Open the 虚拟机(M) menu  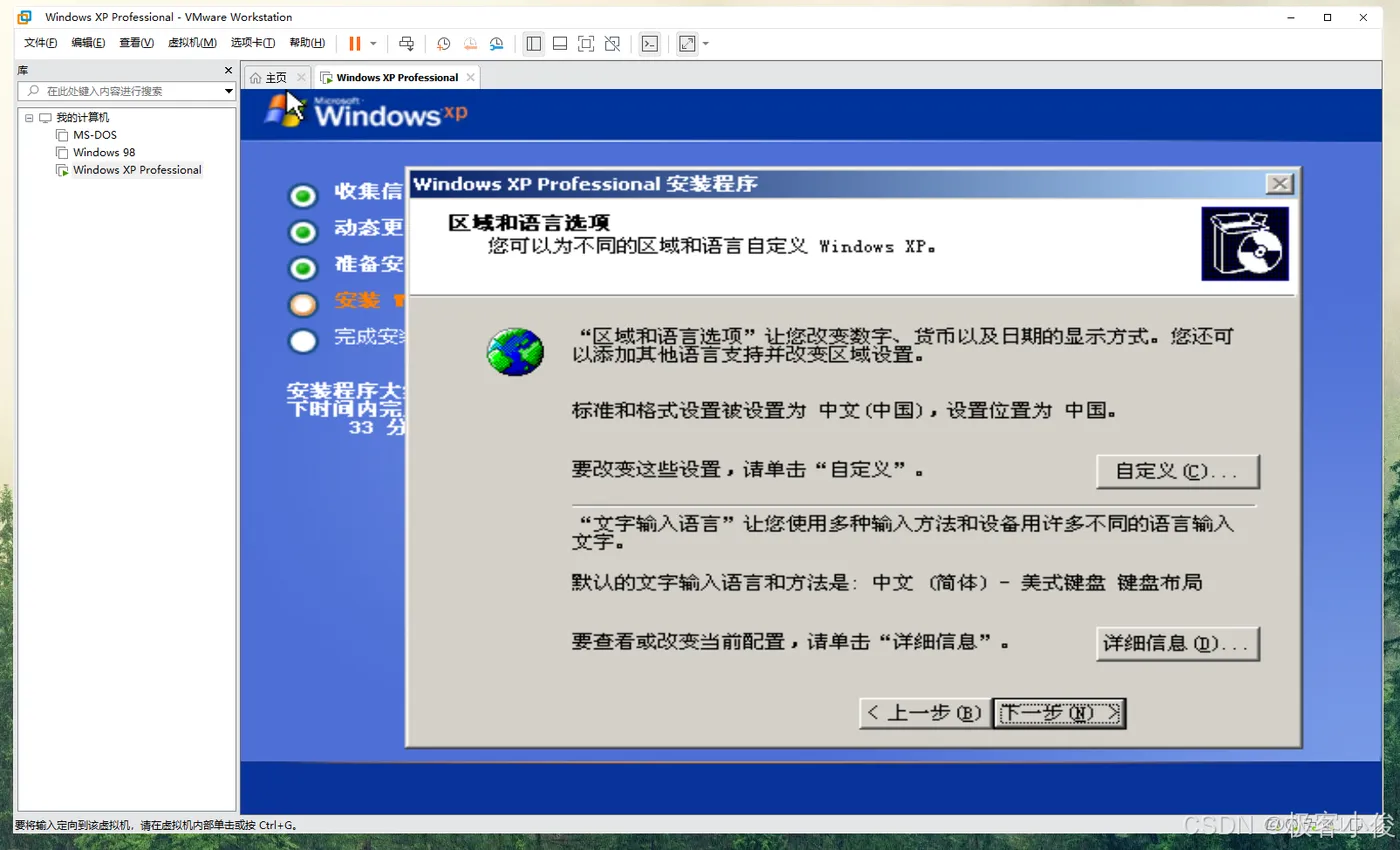point(192,43)
